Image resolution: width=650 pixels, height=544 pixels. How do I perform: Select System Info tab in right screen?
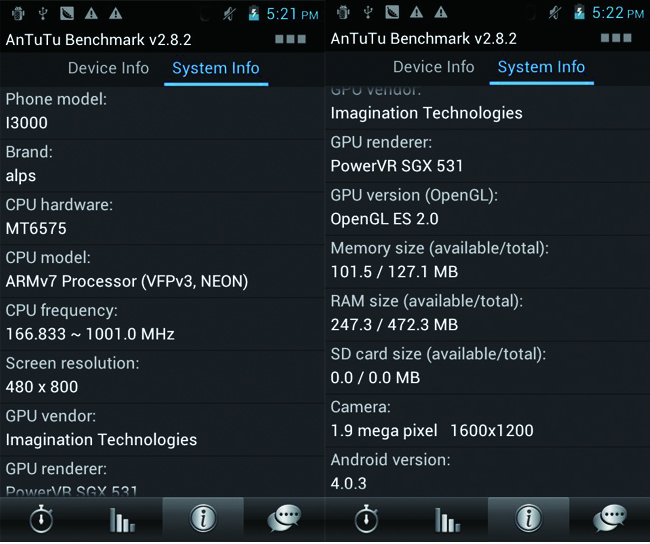click(541, 67)
